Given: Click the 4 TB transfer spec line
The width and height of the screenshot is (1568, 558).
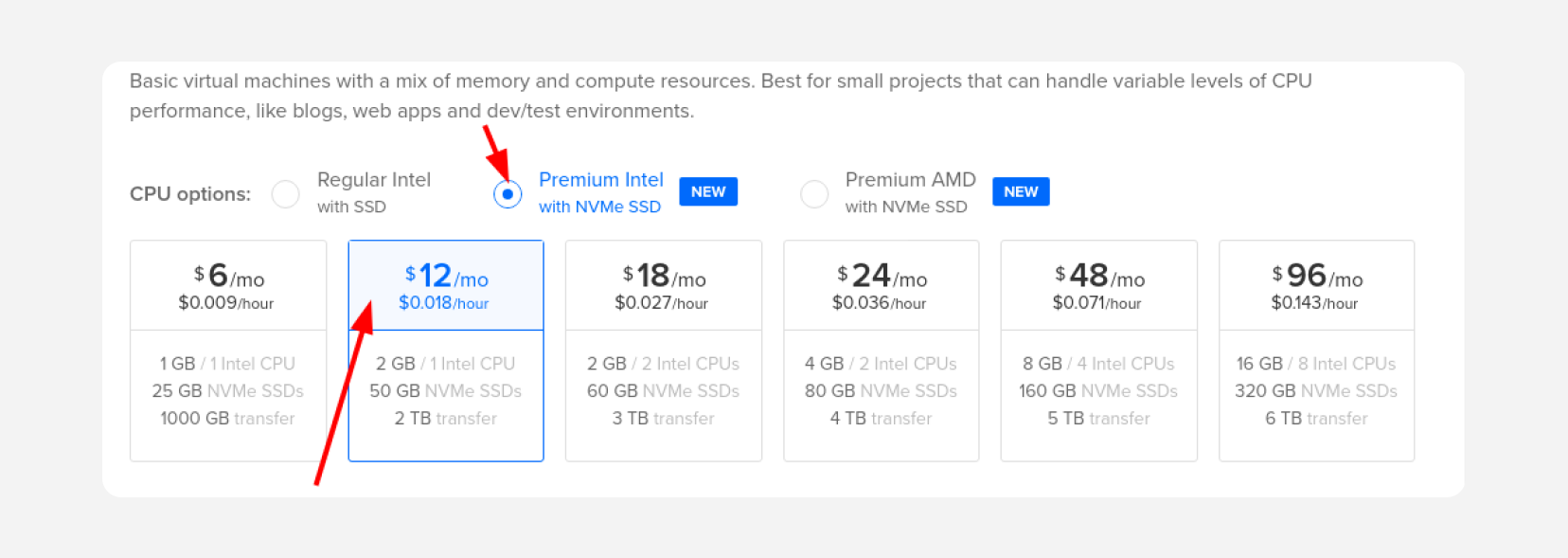Looking at the screenshot, I should pyautogui.click(x=882, y=419).
